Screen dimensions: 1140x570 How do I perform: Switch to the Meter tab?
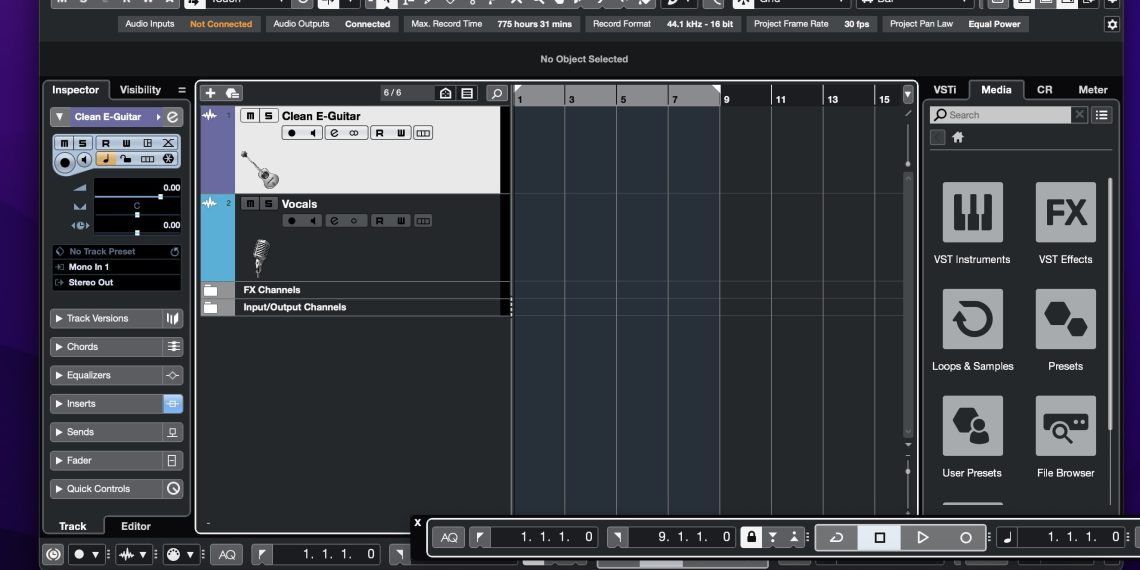1092,90
